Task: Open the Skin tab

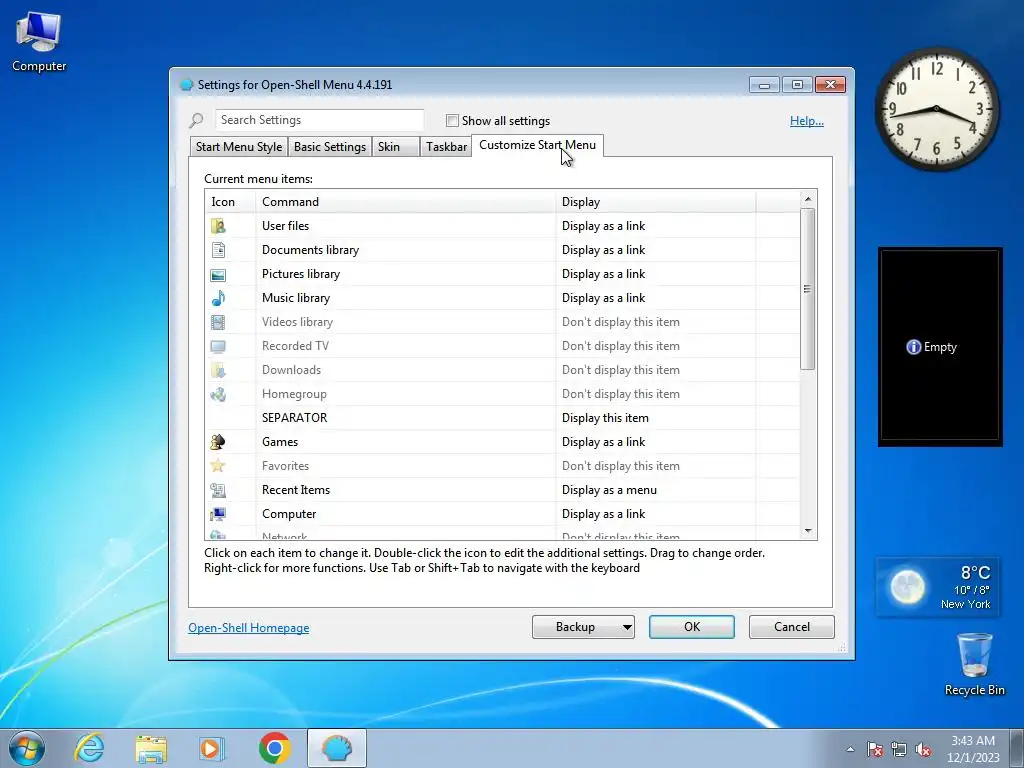Action: pyautogui.click(x=395, y=147)
